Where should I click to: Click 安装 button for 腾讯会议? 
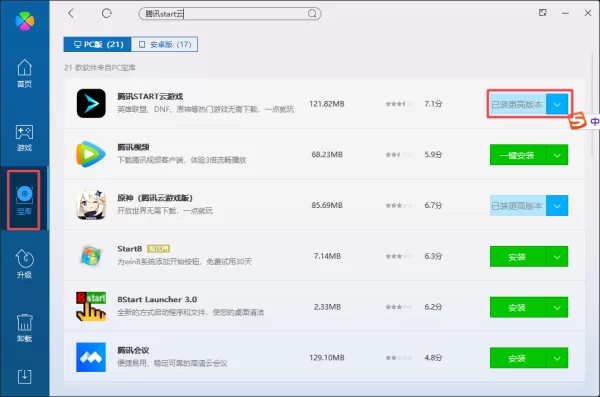518,358
